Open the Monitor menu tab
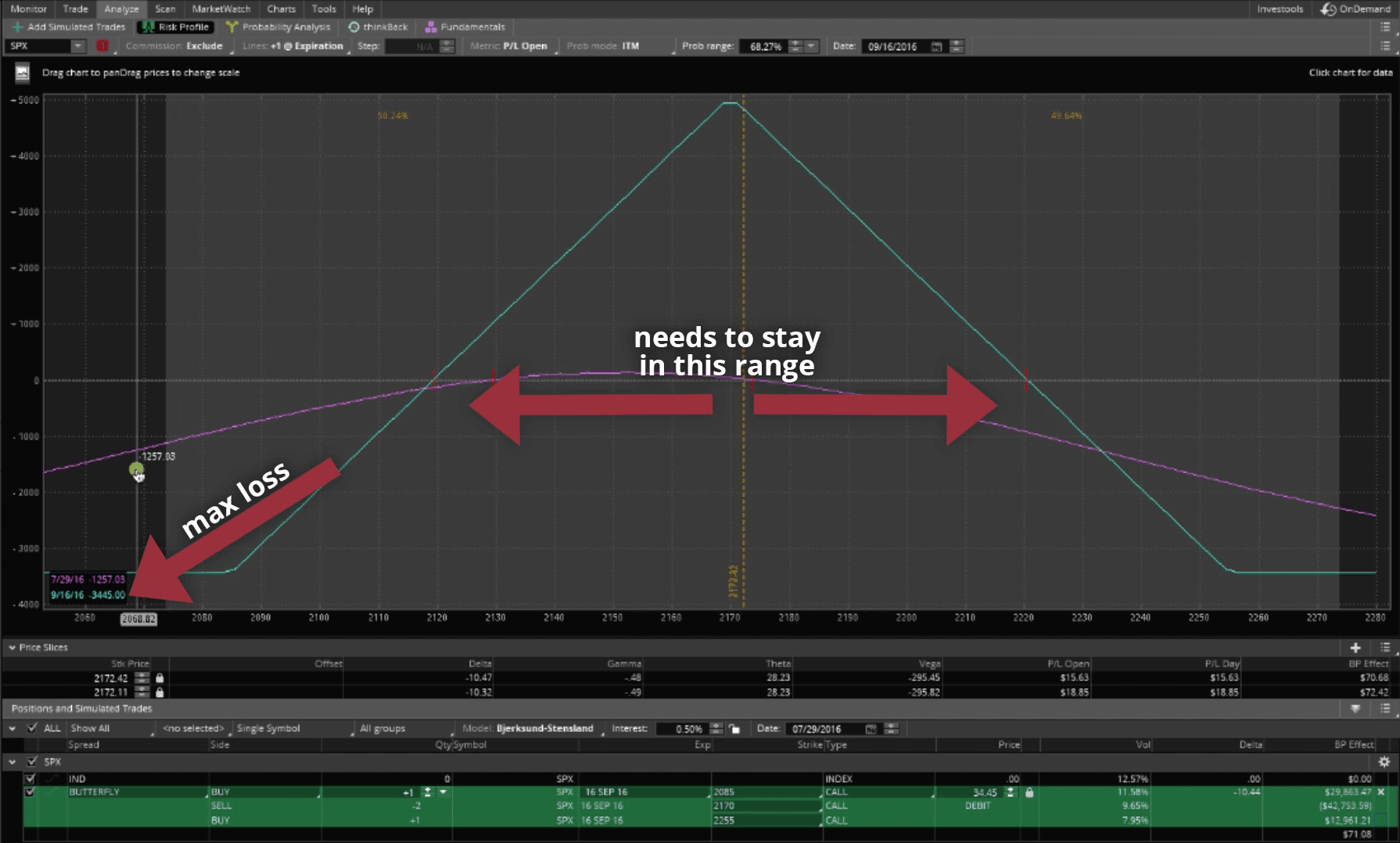This screenshot has height=843, width=1400. click(x=29, y=9)
